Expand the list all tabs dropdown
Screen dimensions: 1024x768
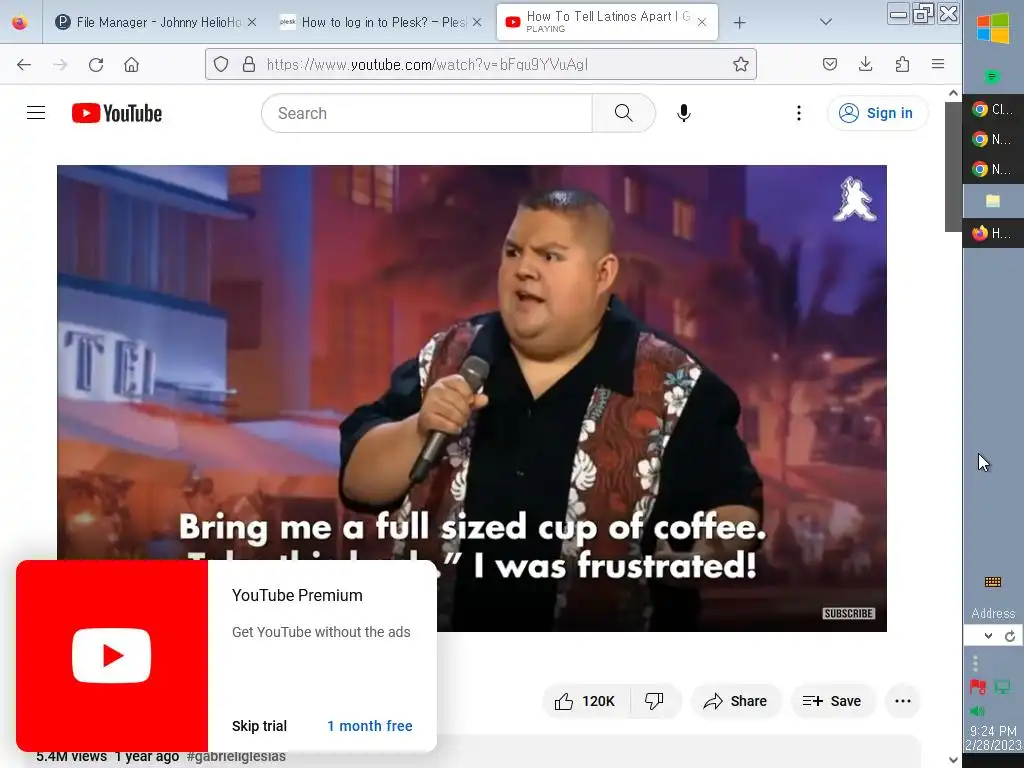tap(825, 22)
